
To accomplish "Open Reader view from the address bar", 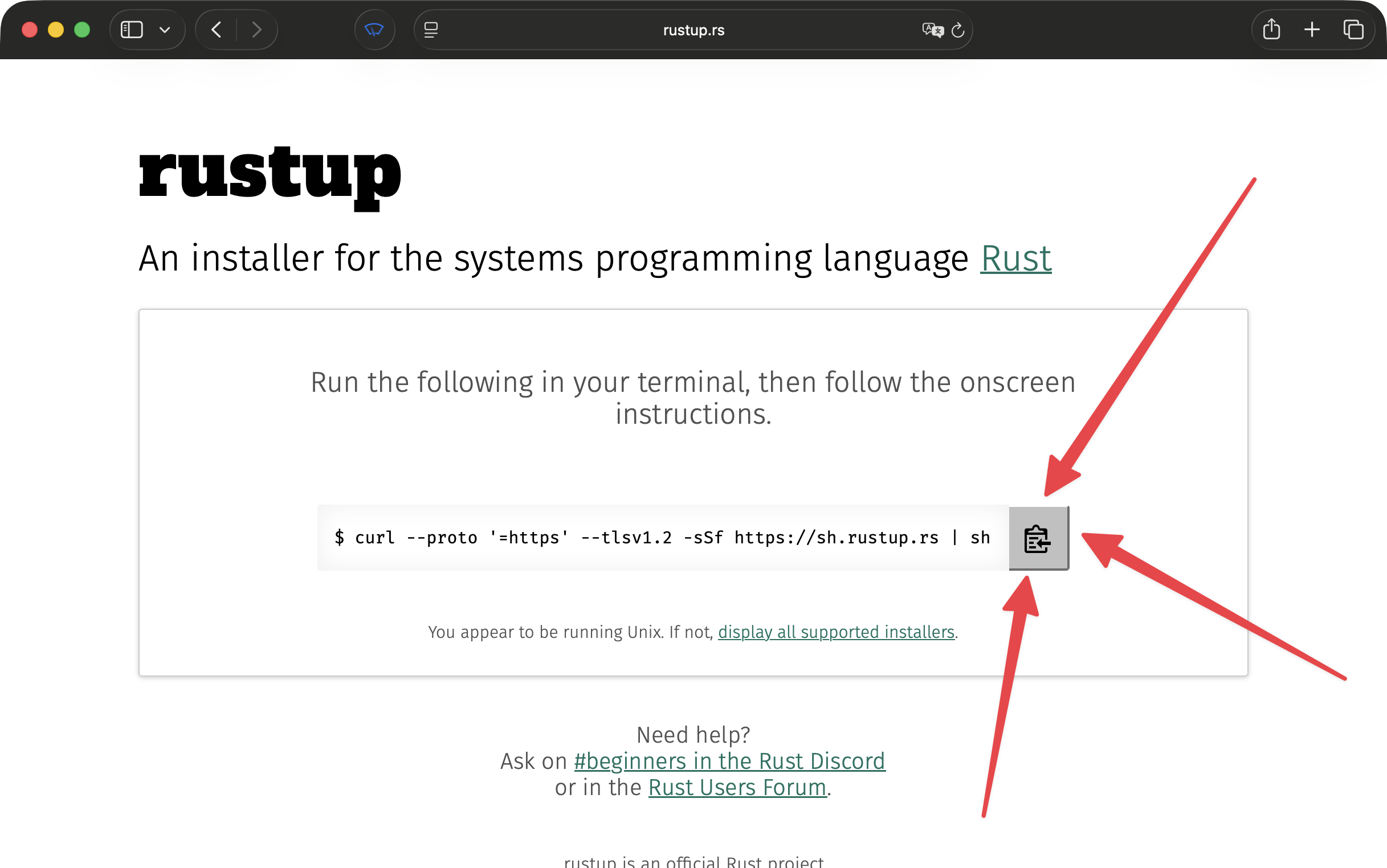I will [x=431, y=29].
